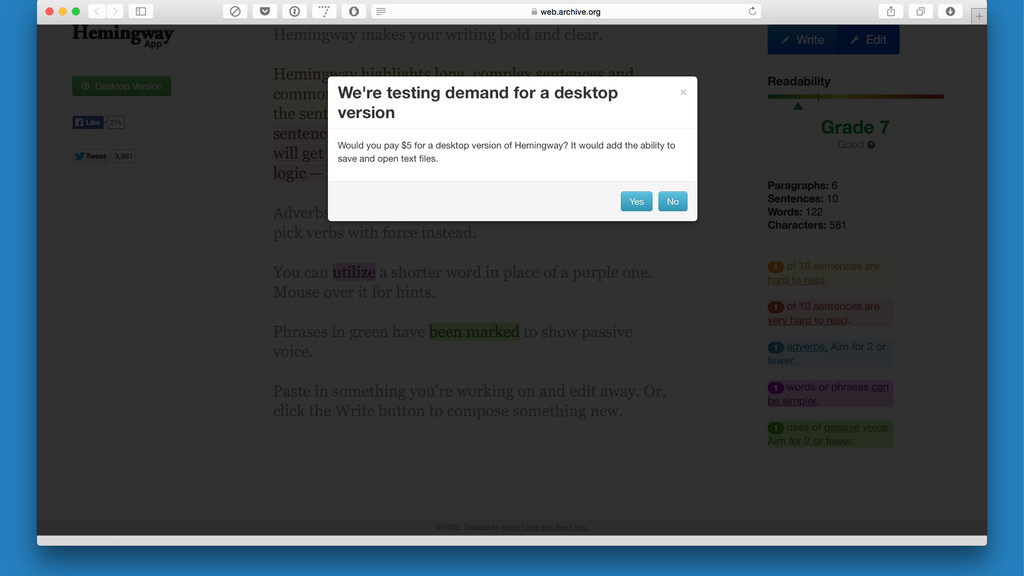
Task: Save page with the Pocket icon
Action: point(264,11)
